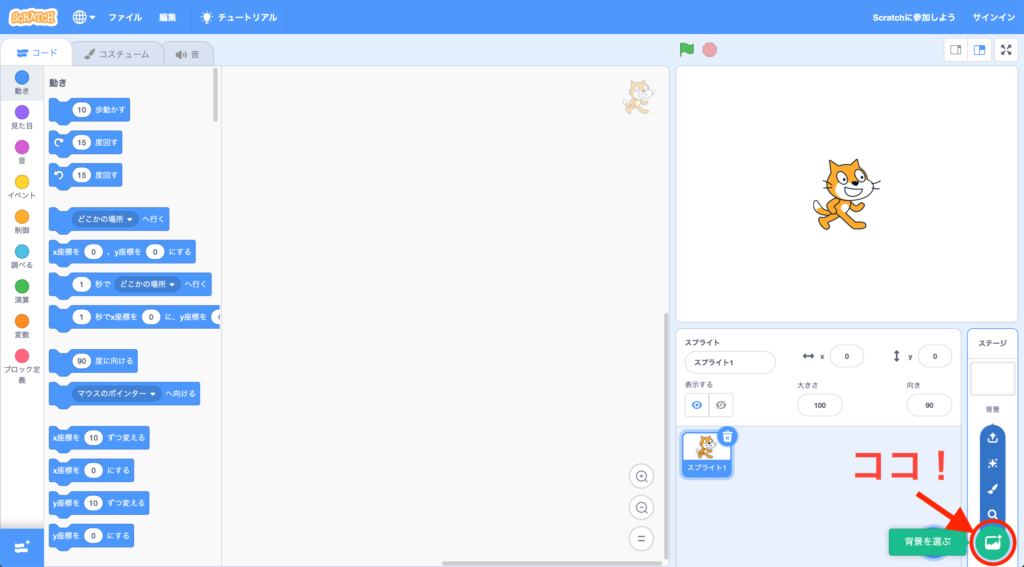This screenshot has width=1024, height=567.
Task: Hide the sprite with crossed-eye button
Action: click(x=721, y=405)
